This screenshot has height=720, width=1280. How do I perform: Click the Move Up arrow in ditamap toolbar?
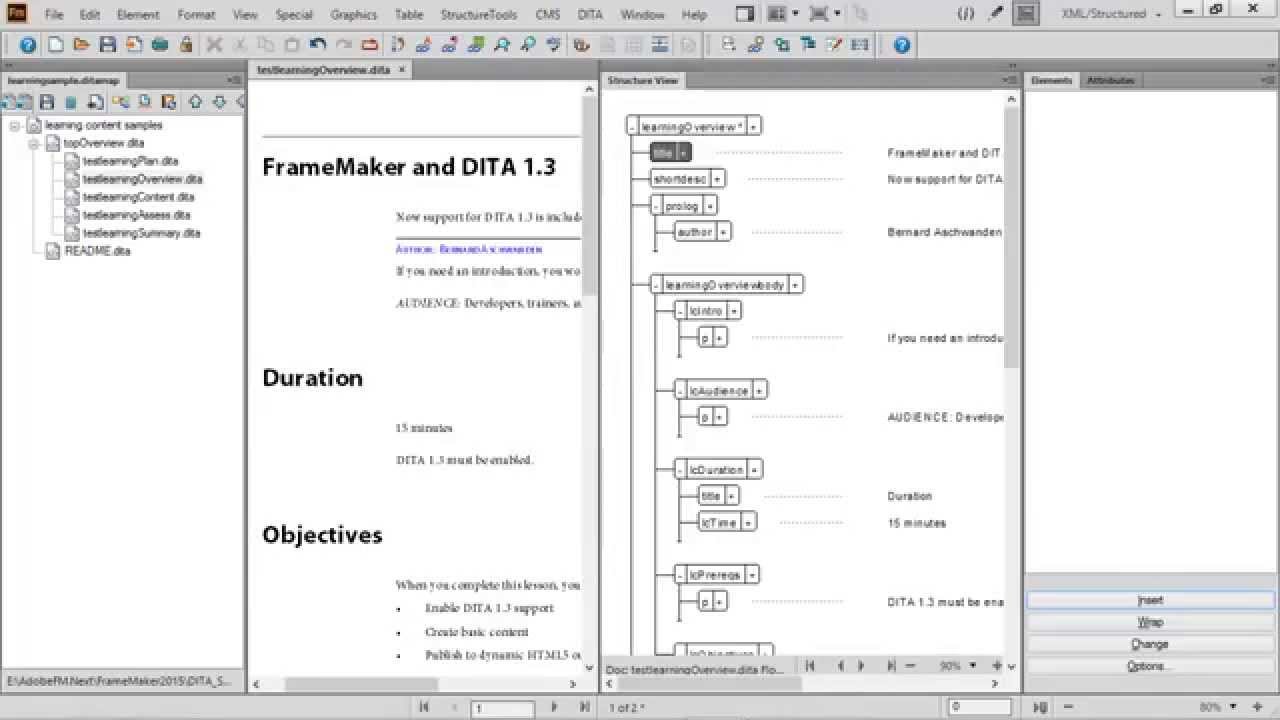(195, 102)
